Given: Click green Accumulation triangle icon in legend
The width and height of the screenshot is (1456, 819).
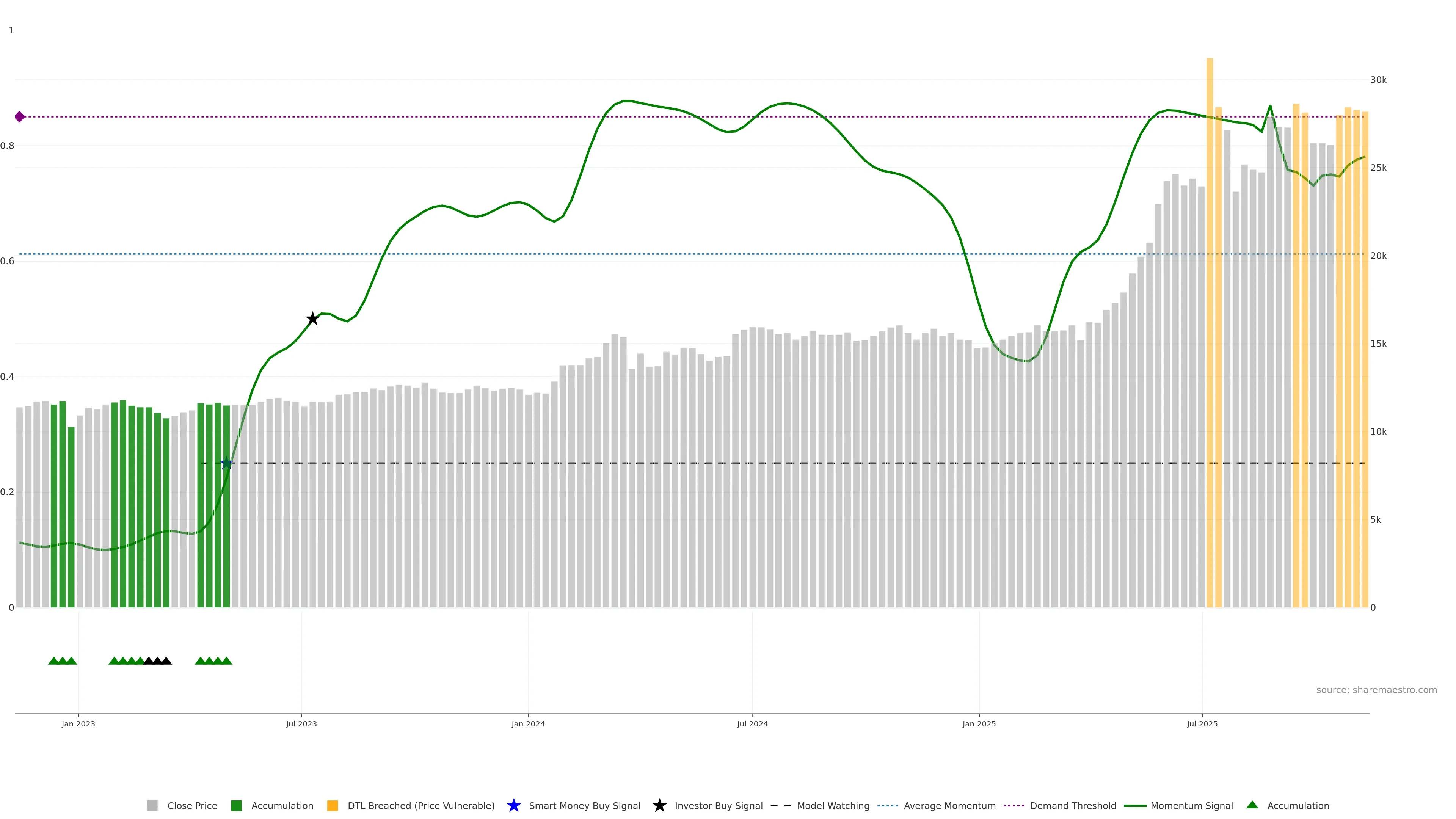Looking at the screenshot, I should [1252, 805].
